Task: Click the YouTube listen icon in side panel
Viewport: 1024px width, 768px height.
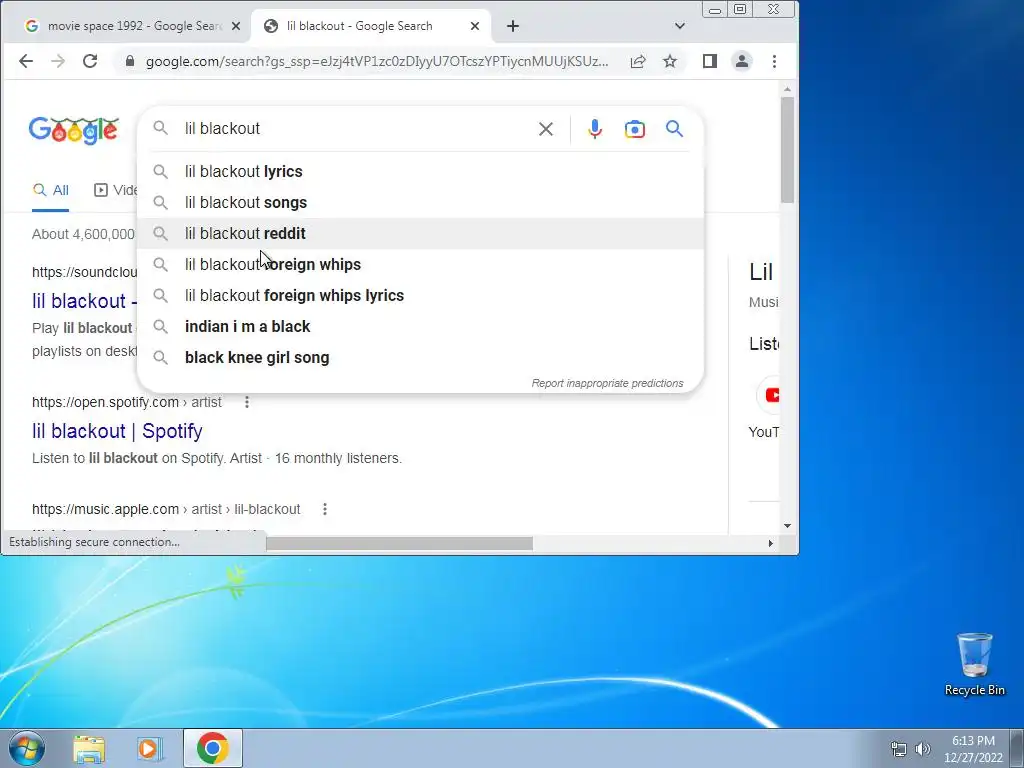Action: tap(772, 395)
